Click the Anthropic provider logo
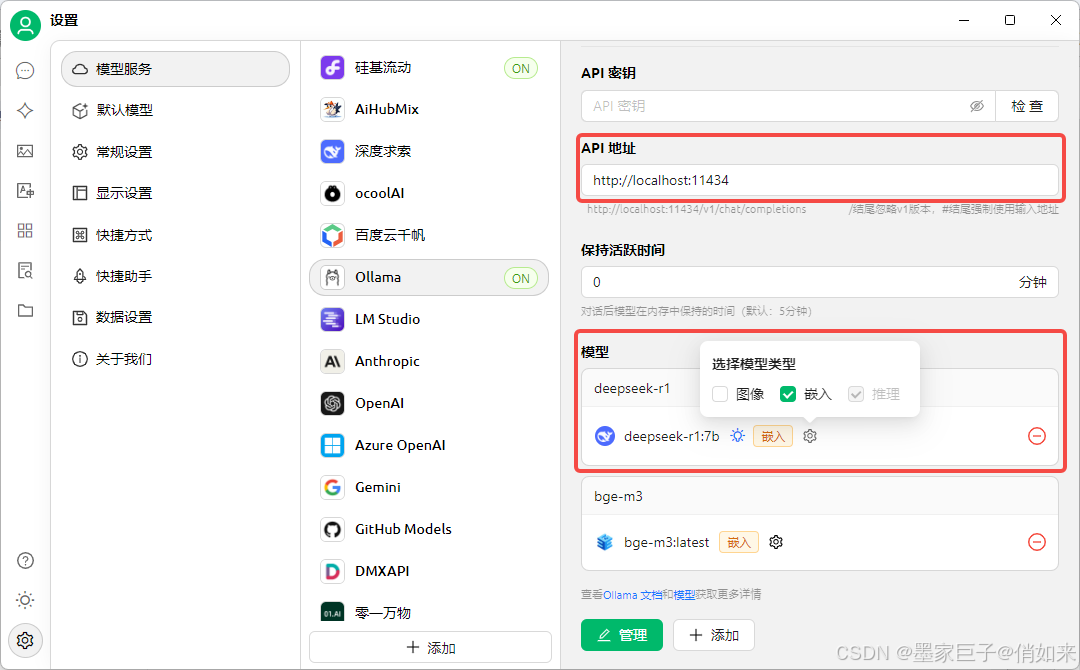Viewport: 1080px width, 670px height. pos(332,362)
